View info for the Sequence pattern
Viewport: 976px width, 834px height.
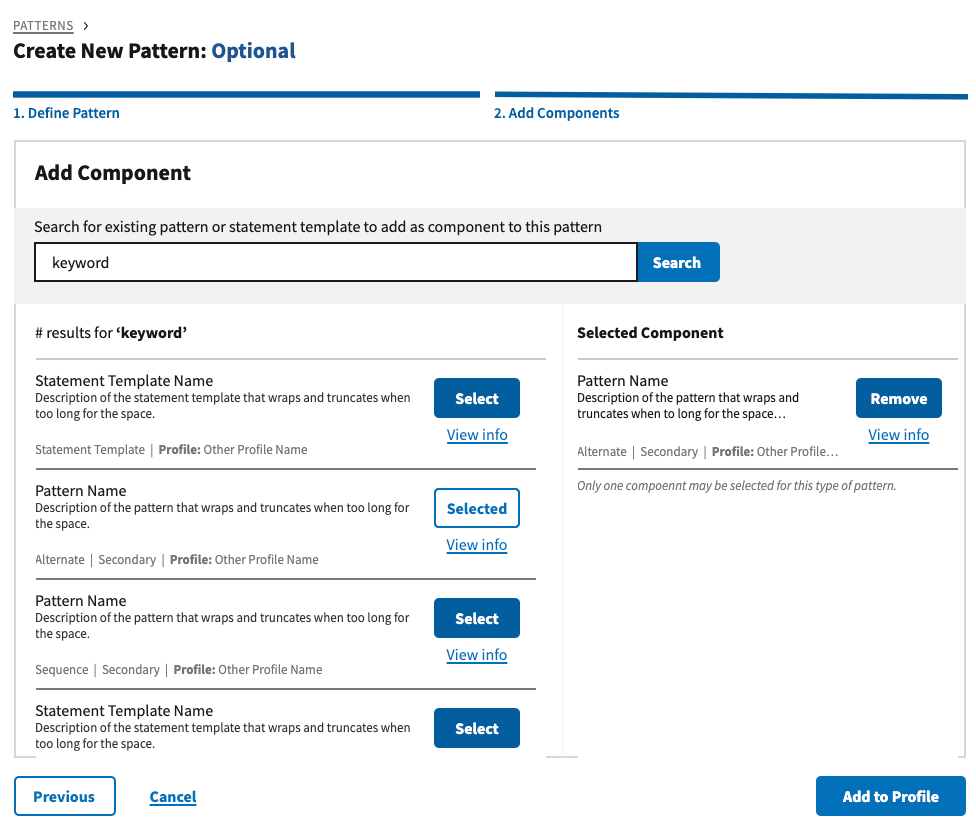coord(477,655)
